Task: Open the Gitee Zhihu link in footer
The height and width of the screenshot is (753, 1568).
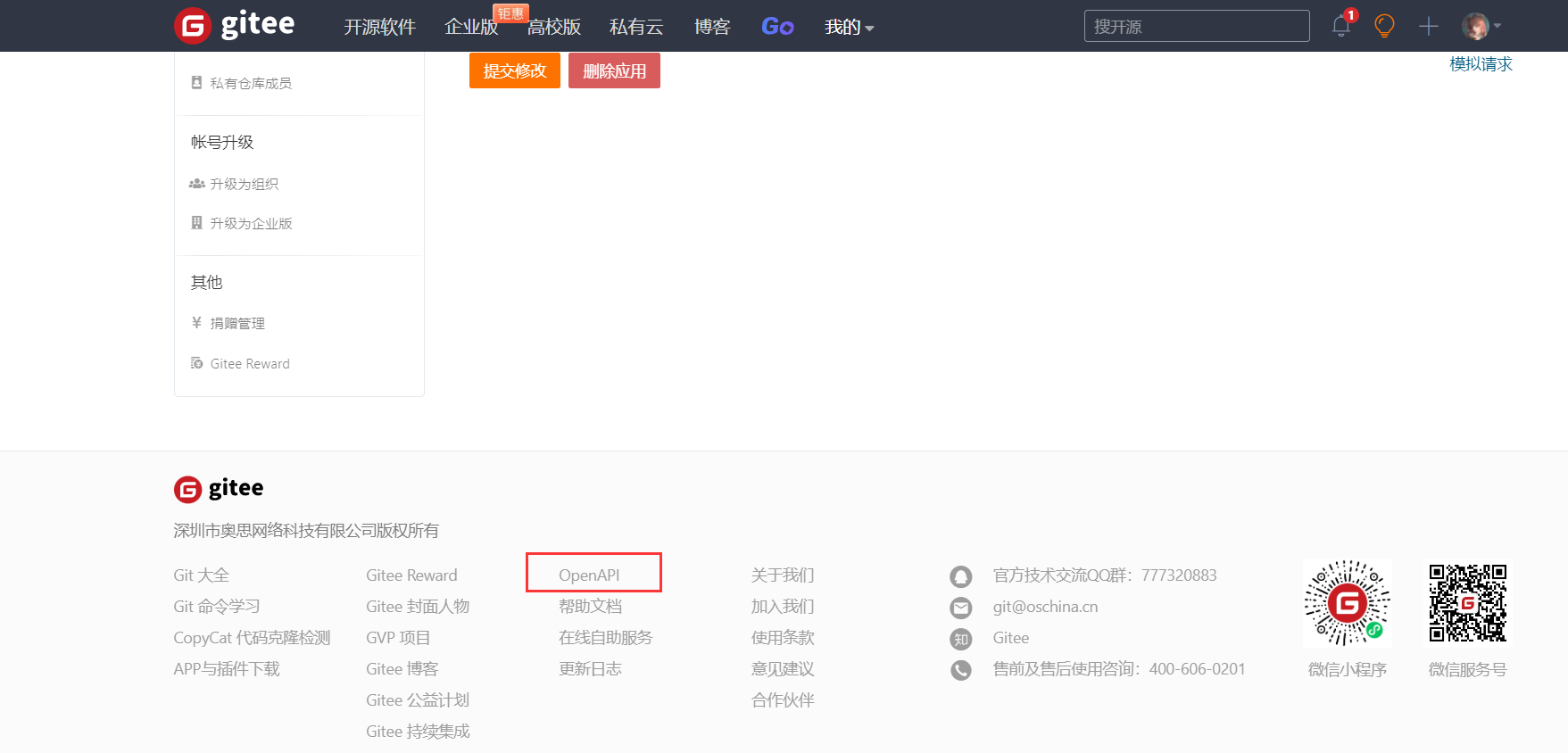Action: point(1011,638)
